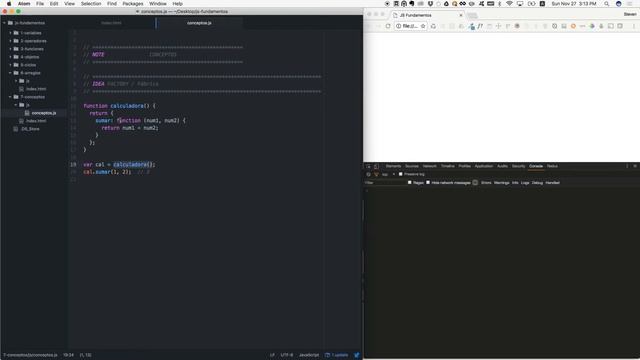Close the DevTools panel with its X
The height and width of the screenshot is (360, 640).
[x=635, y=166]
